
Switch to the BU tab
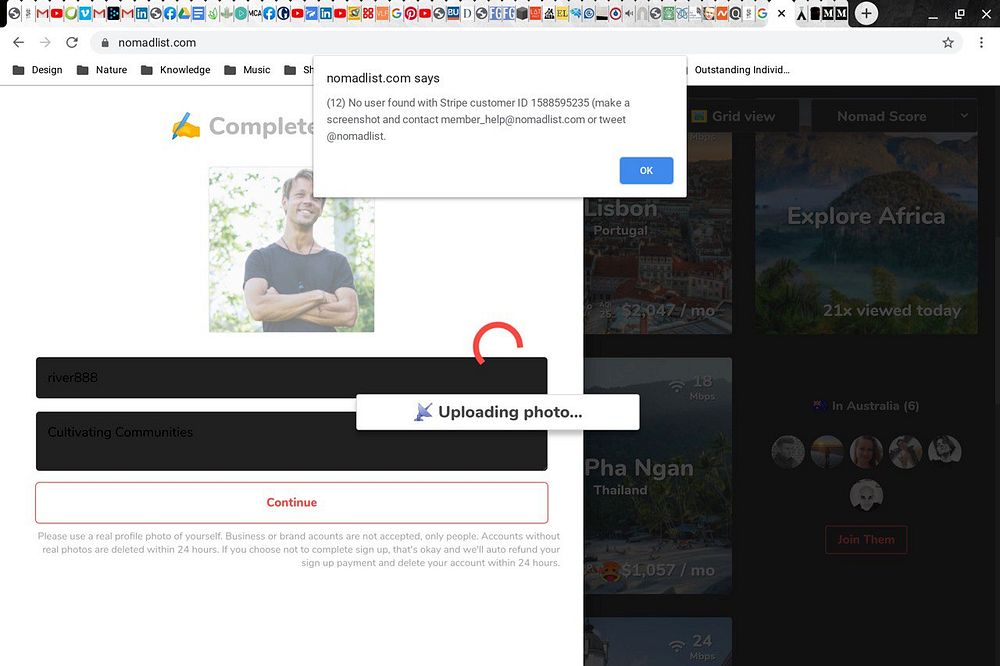453,13
